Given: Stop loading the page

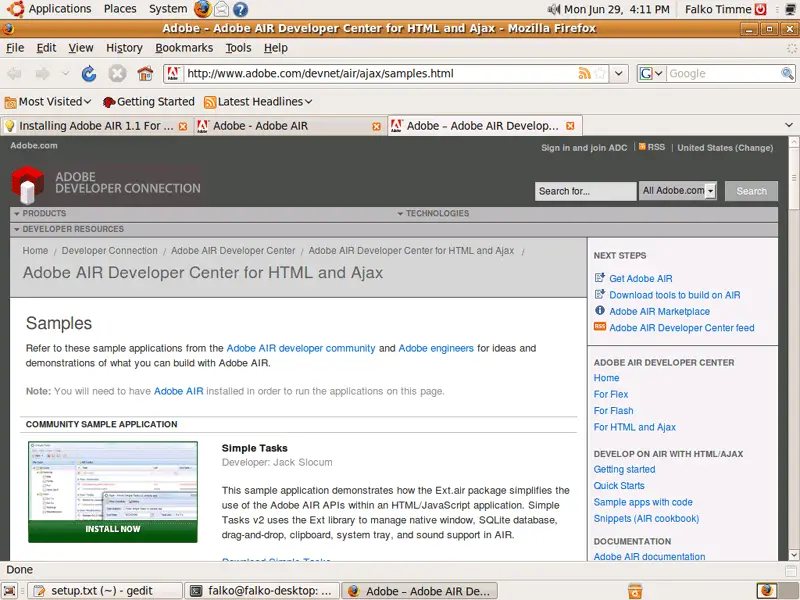Looking at the screenshot, I should tap(117, 74).
